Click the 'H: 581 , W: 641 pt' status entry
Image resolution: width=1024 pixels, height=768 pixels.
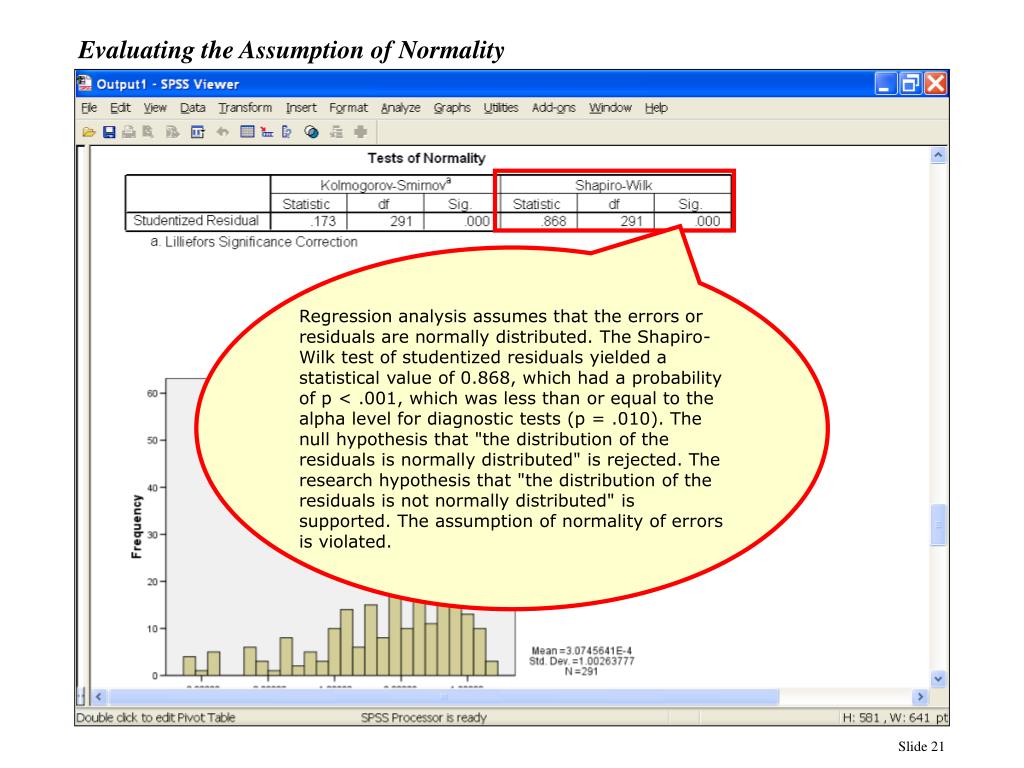click(x=895, y=718)
